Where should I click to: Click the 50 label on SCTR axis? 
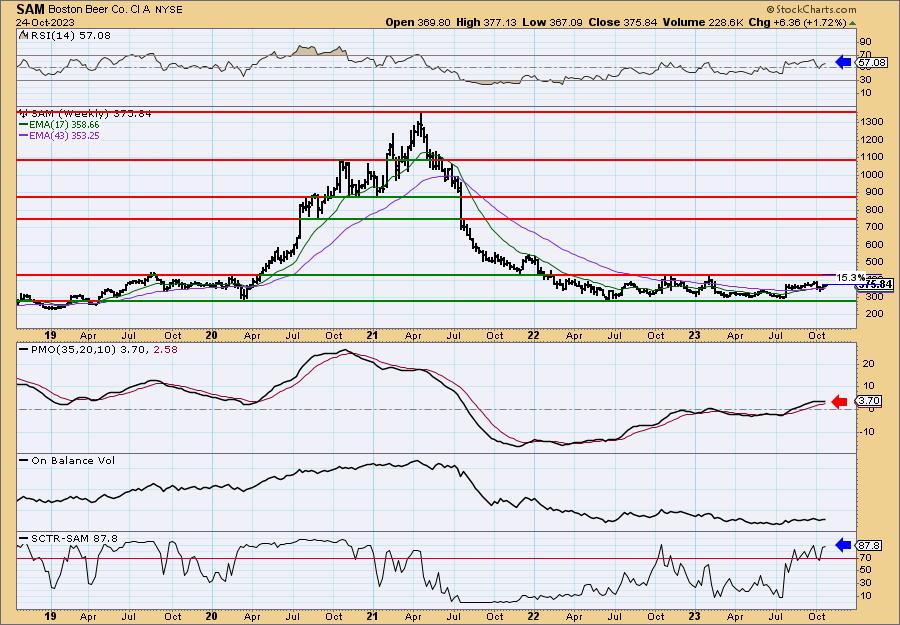[865, 570]
